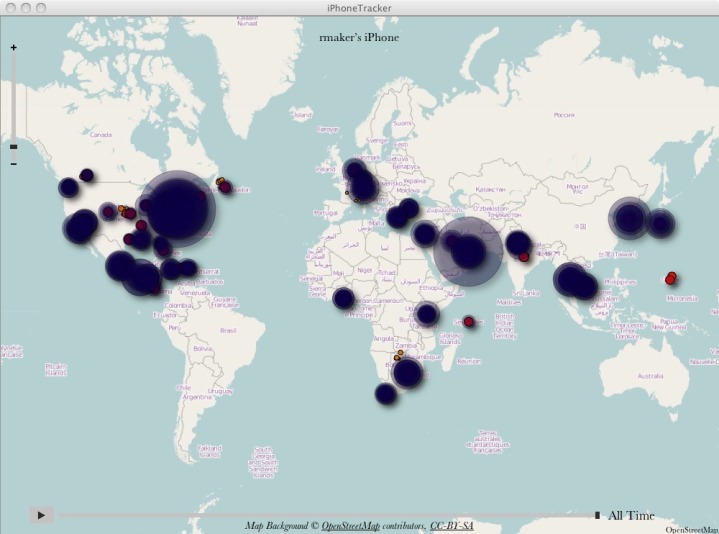Click the OpenStreetMap credit in the corner
The width and height of the screenshot is (719, 534).
coord(691,530)
